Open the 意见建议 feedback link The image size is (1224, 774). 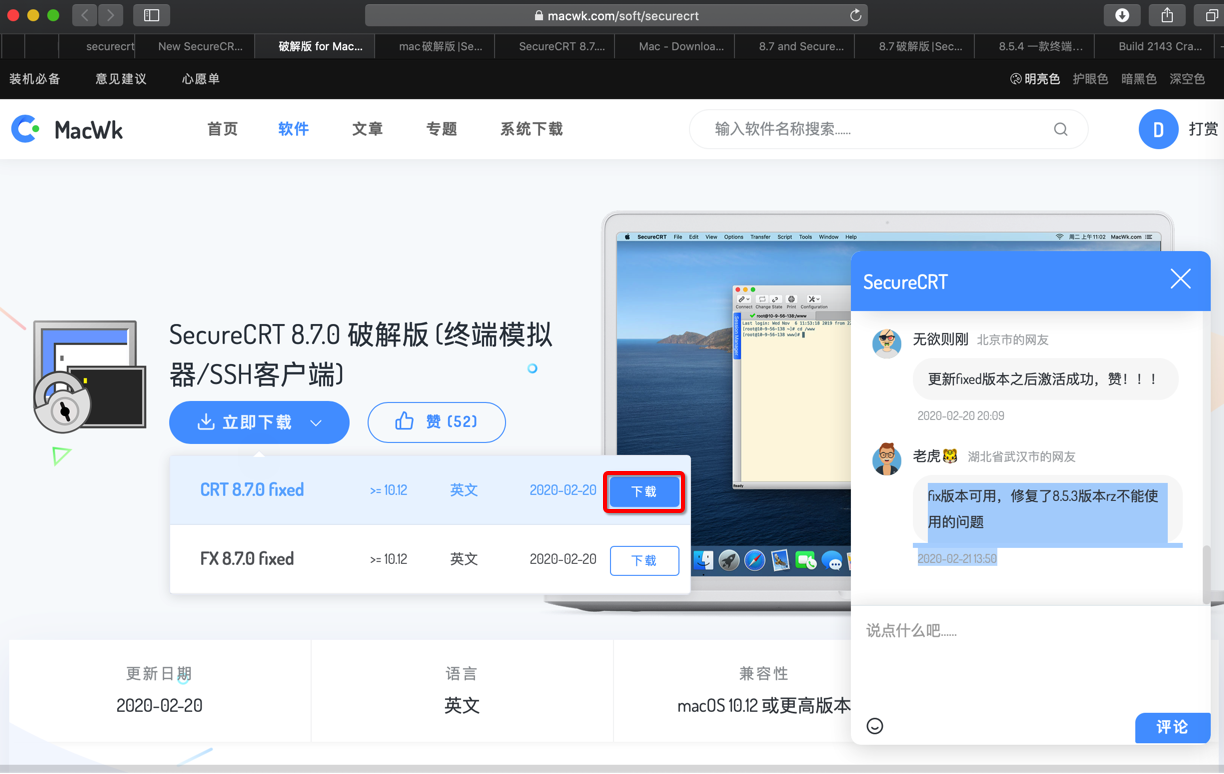121,79
